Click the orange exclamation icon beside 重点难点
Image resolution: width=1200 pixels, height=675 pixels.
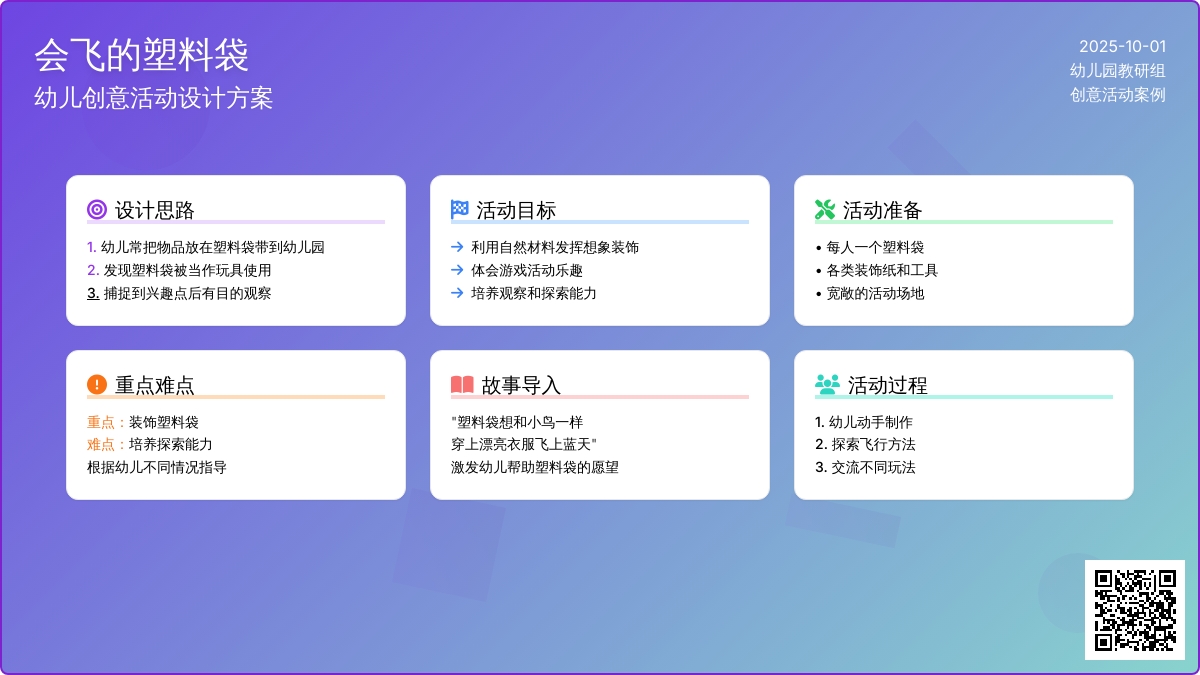coord(97,385)
